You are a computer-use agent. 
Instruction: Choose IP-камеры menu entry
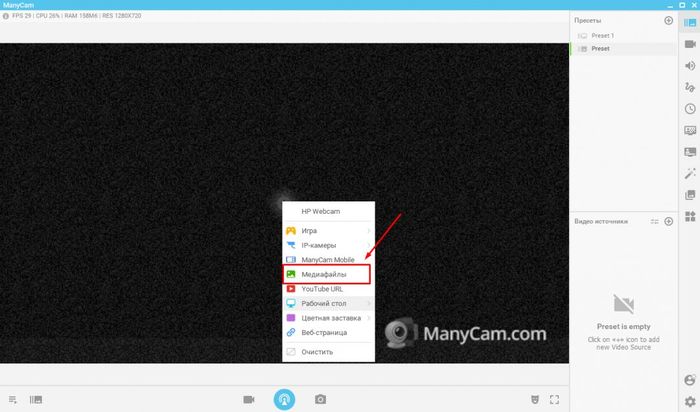click(329, 246)
